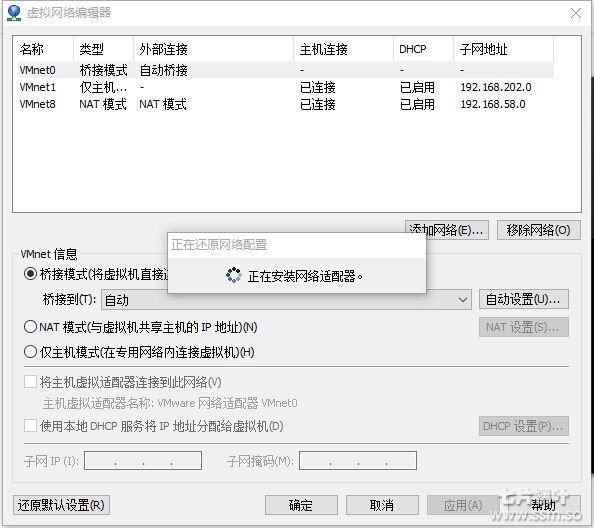
Task: Select the VMnet0 row
Action: (x=286, y=70)
